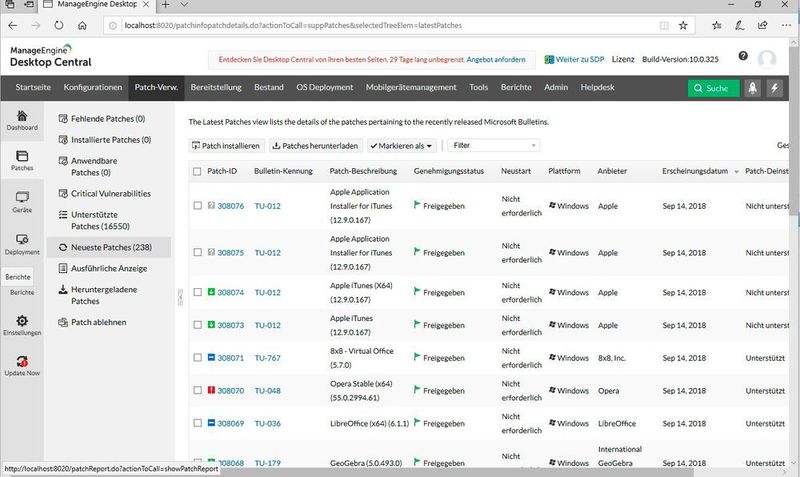Screen dimensions: 800x477
Task: Open the help question mark icon
Action: click(x=743, y=56)
